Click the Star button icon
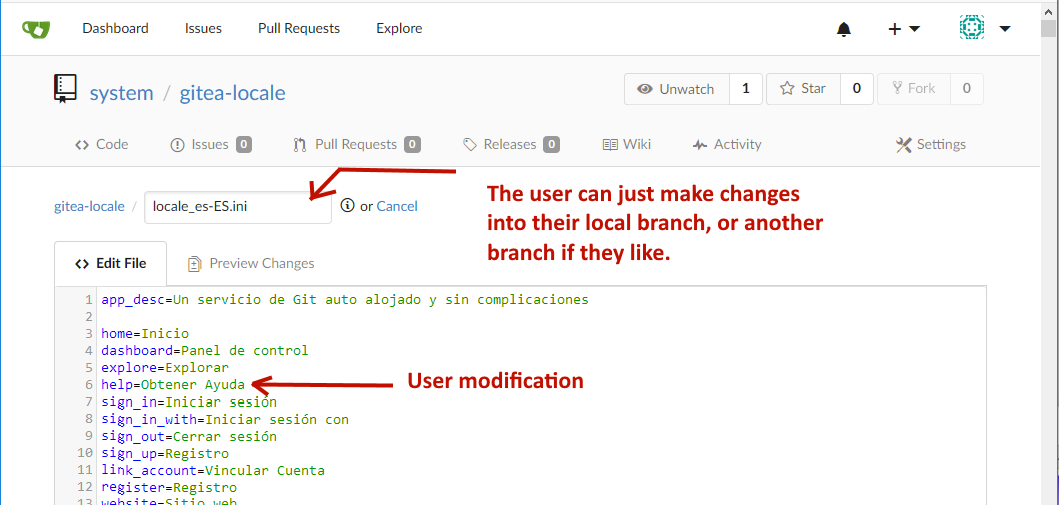1059x505 pixels. point(786,88)
